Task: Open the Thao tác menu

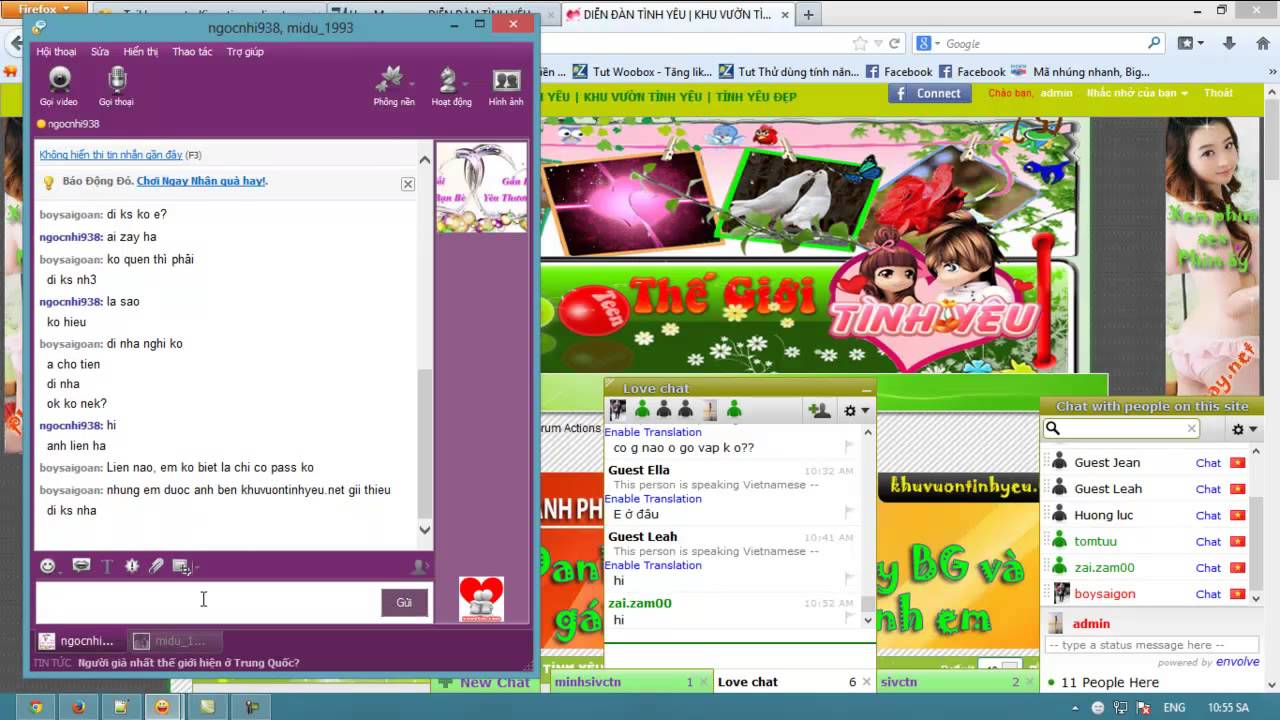Action: point(192,51)
